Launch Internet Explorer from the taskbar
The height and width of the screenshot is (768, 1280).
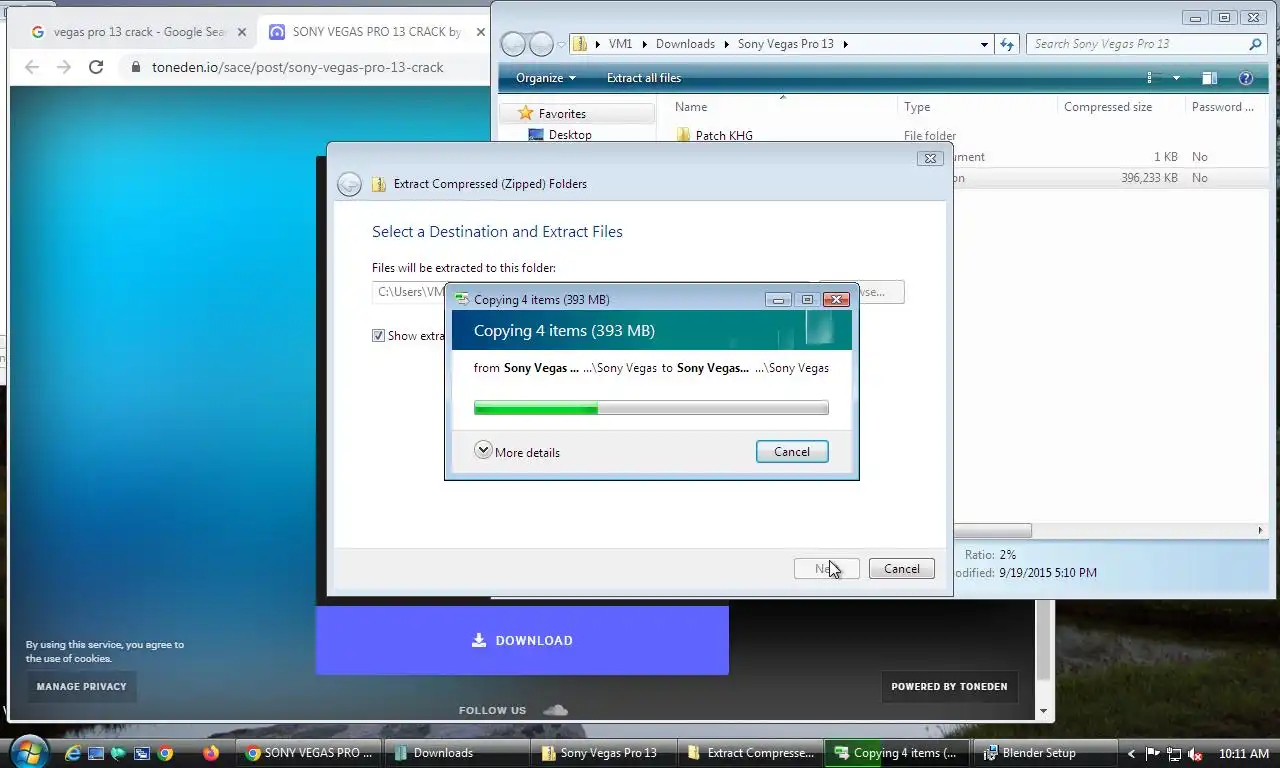(72, 753)
